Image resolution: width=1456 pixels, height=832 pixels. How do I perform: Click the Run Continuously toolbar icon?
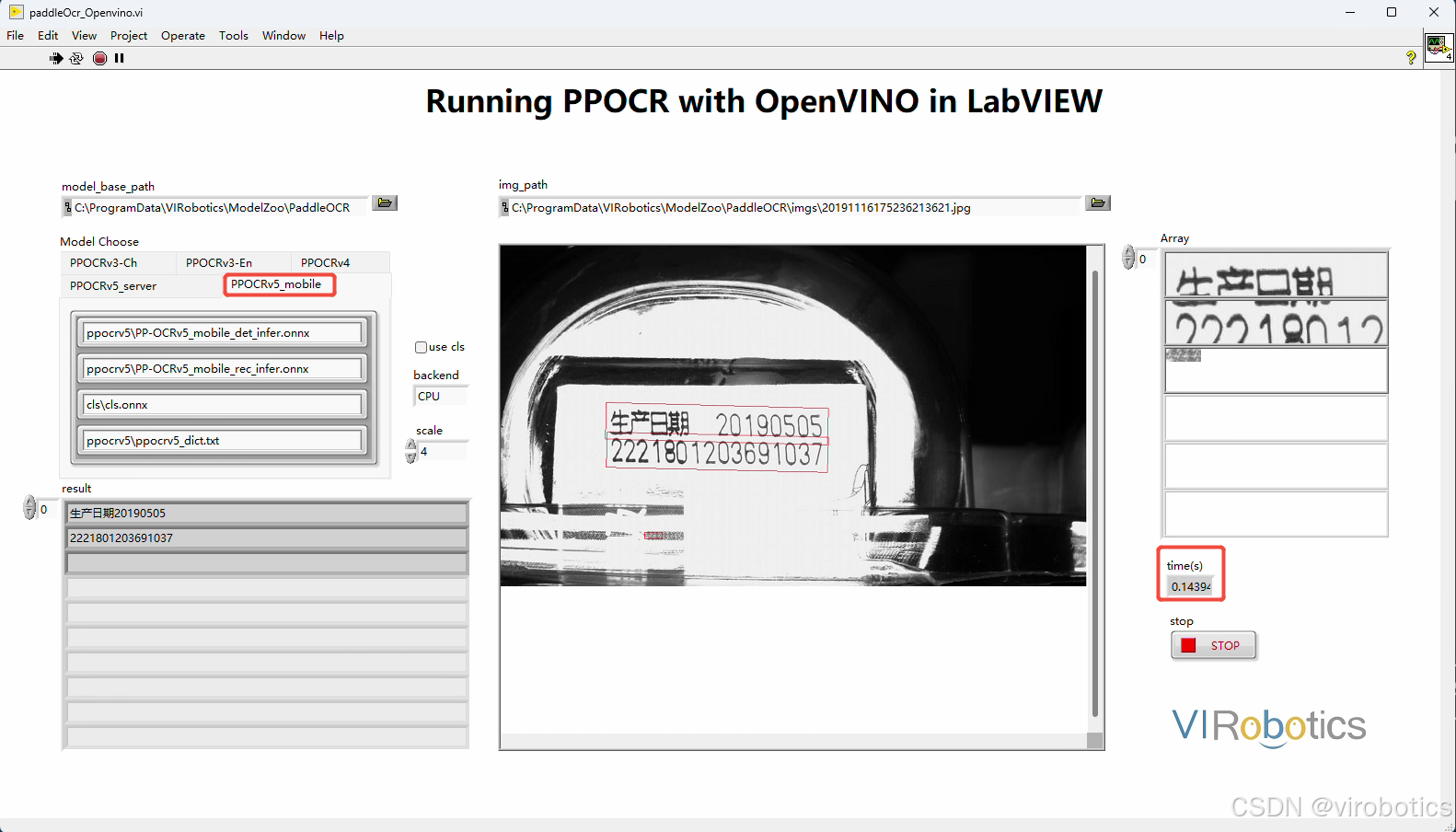tap(76, 58)
